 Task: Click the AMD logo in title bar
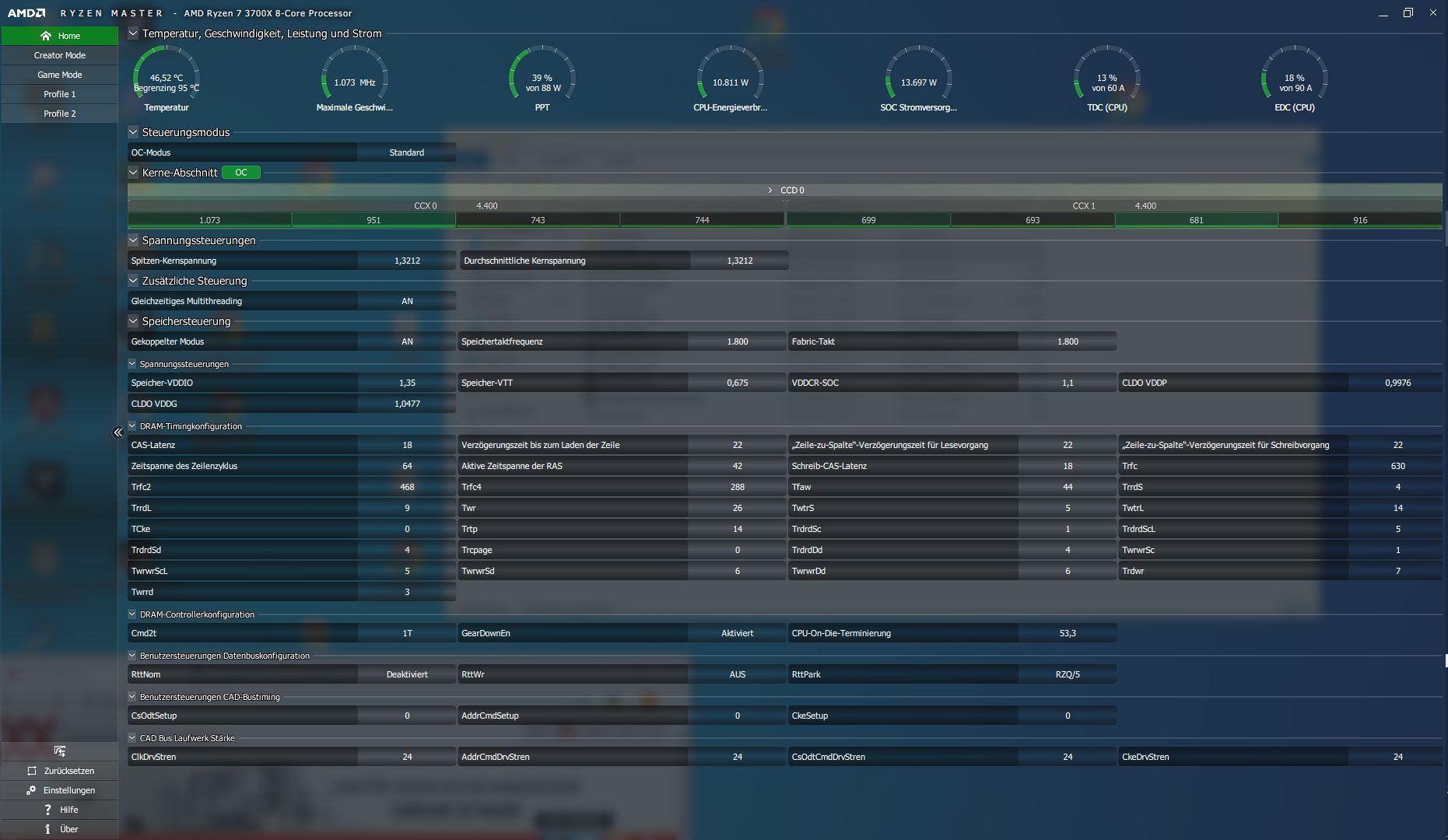point(26,13)
